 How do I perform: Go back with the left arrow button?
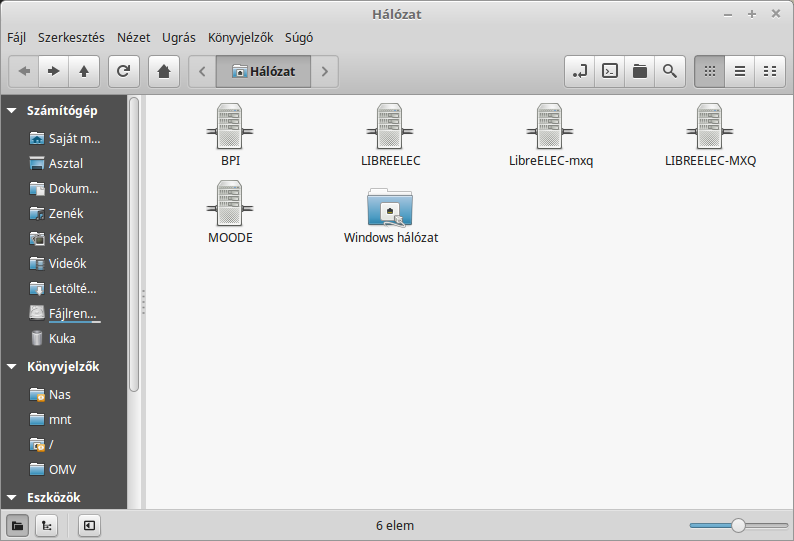(x=24, y=71)
